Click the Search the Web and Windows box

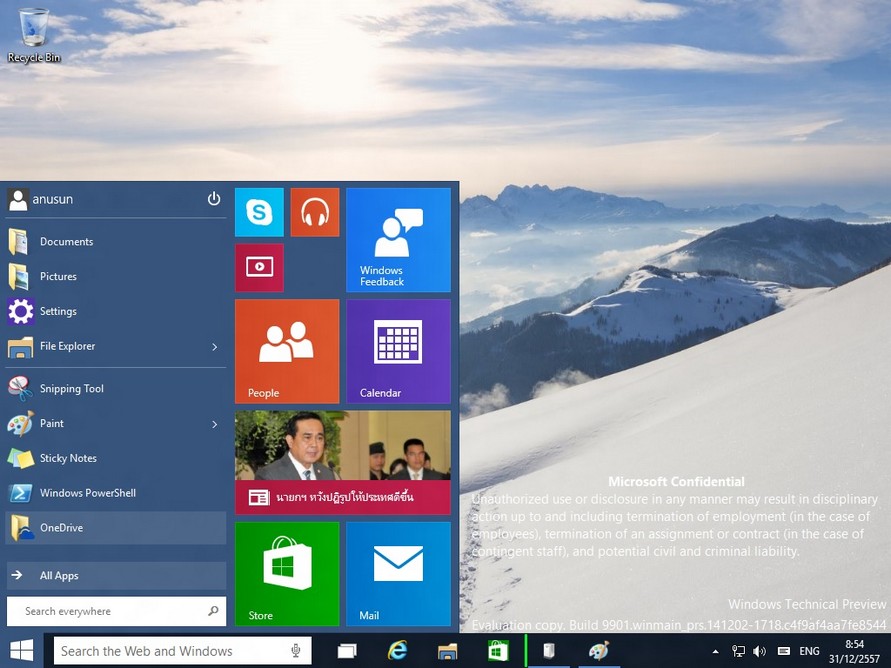(x=182, y=651)
